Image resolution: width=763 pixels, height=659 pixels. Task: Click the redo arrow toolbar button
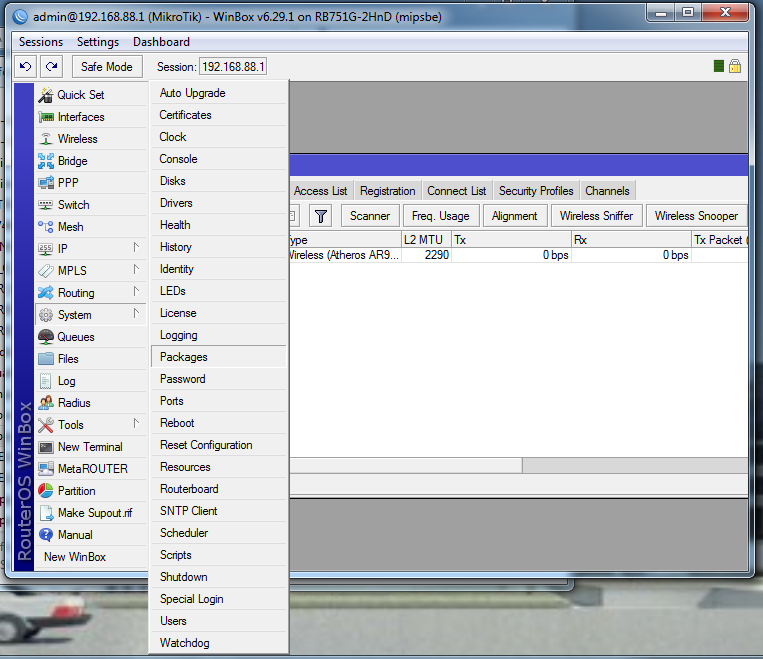[51, 66]
